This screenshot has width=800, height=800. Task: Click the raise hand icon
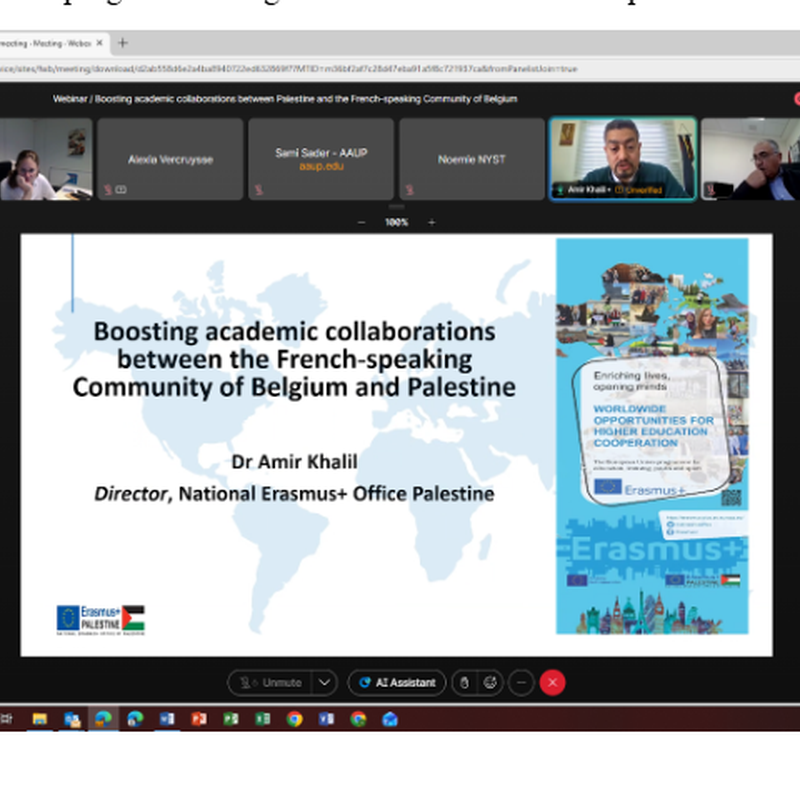pyautogui.click(x=463, y=682)
